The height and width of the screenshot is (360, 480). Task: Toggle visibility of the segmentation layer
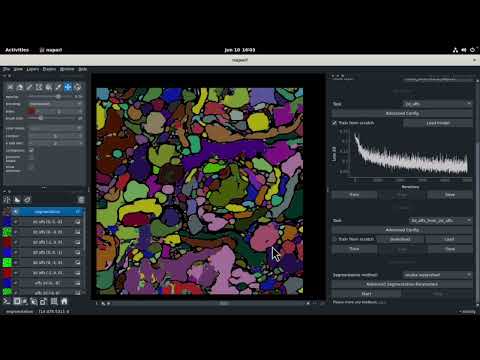click(x=15, y=212)
